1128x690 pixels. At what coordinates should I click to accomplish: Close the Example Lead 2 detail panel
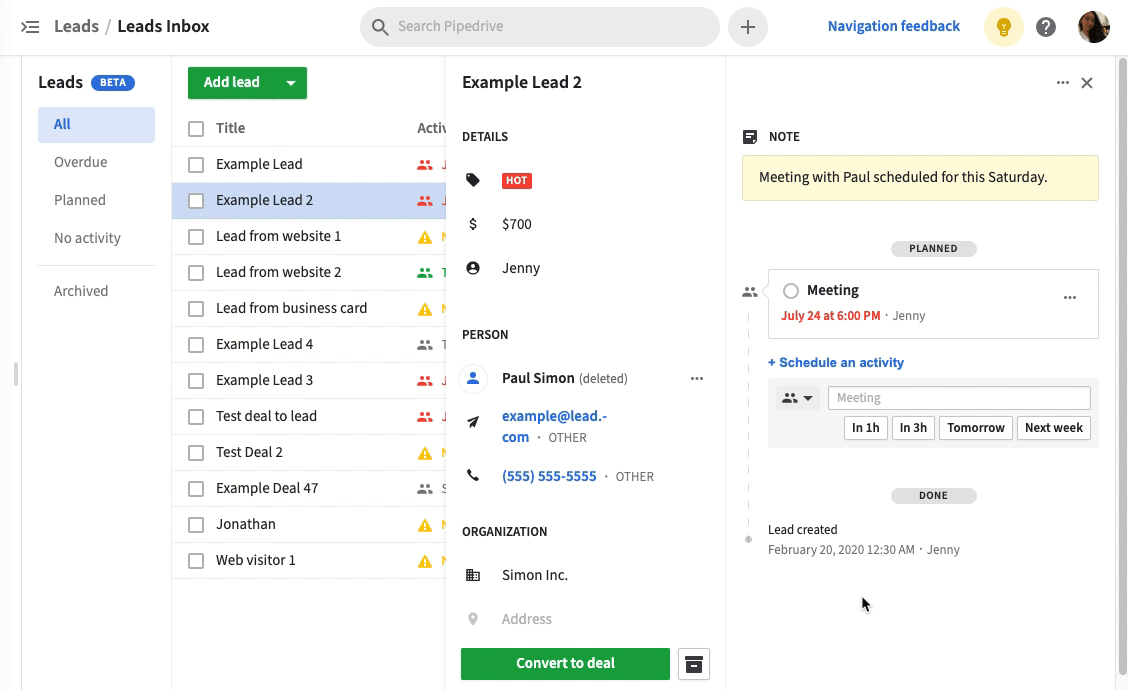1087,83
